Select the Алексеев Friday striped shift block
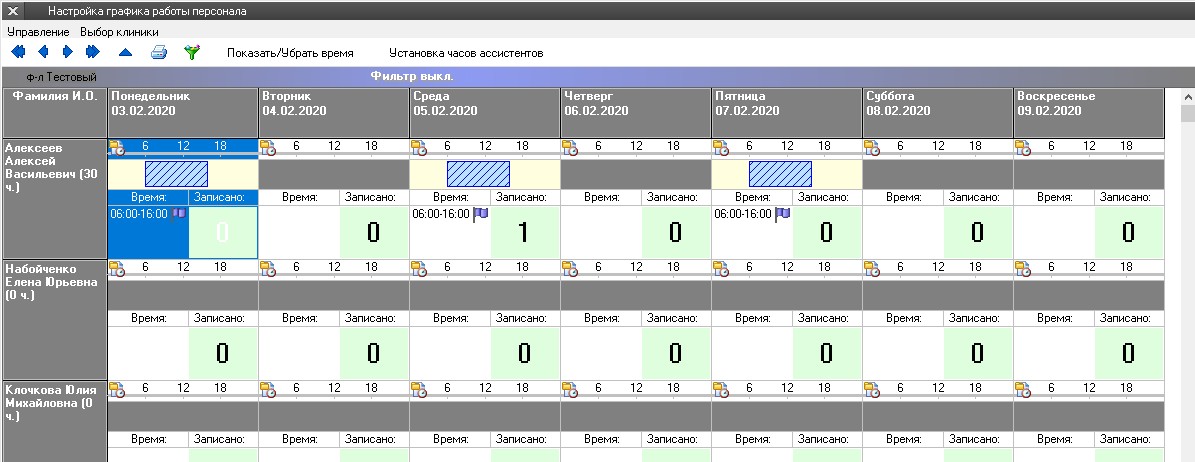Screen dimensions: 1195x462 [780, 174]
